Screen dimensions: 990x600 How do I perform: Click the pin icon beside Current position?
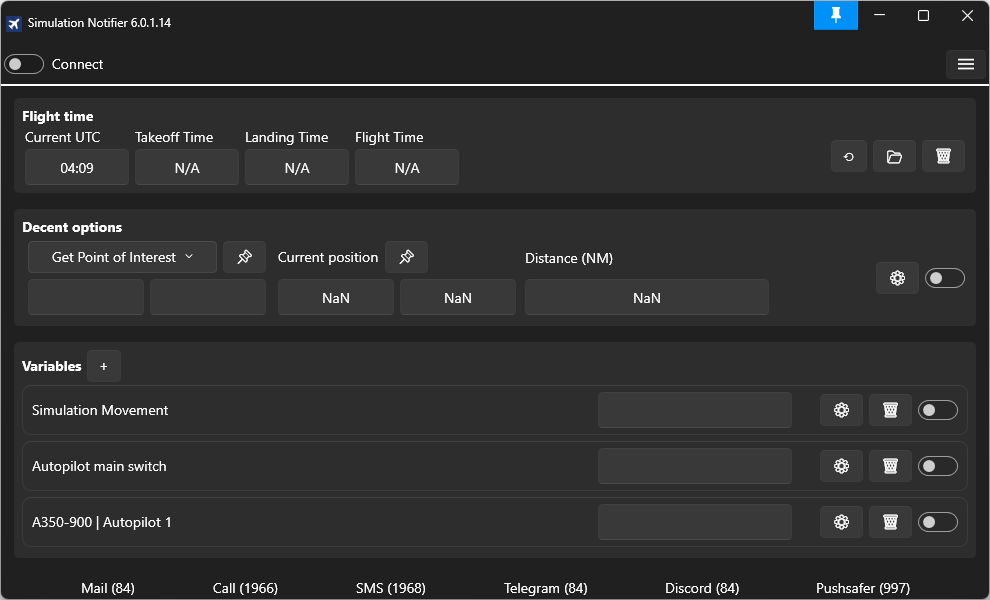(406, 257)
